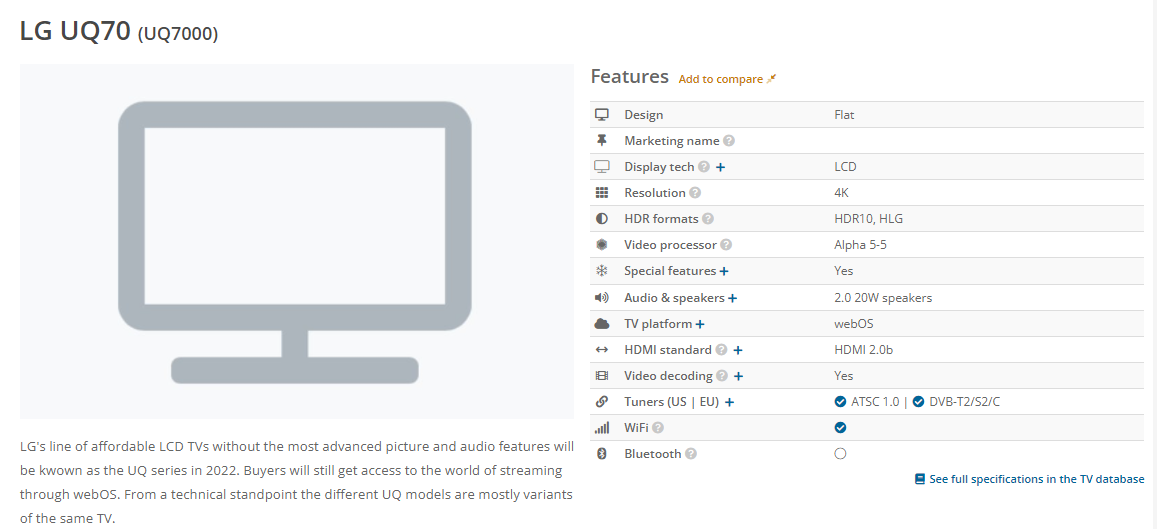
Task: Click the DVB-T2/S2/C checkmark
Action: [x=918, y=402]
